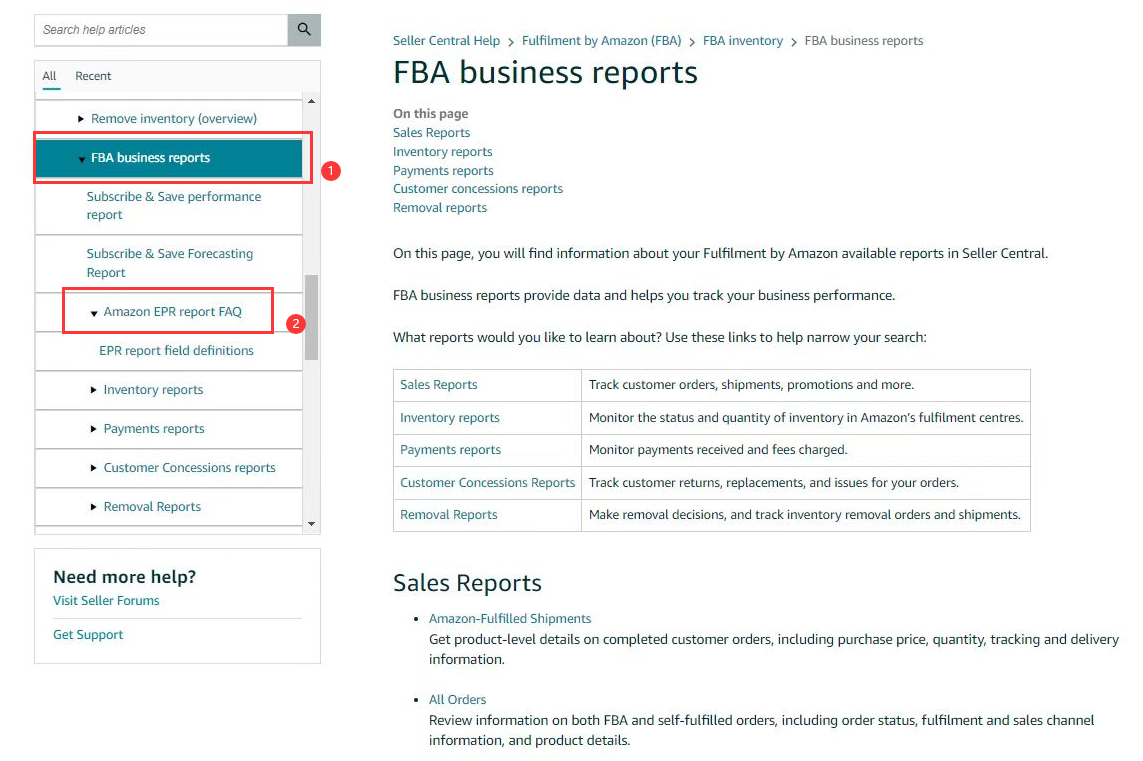The image size is (1143, 761).
Task: Open Payments reports in the sidebar
Action: (154, 429)
